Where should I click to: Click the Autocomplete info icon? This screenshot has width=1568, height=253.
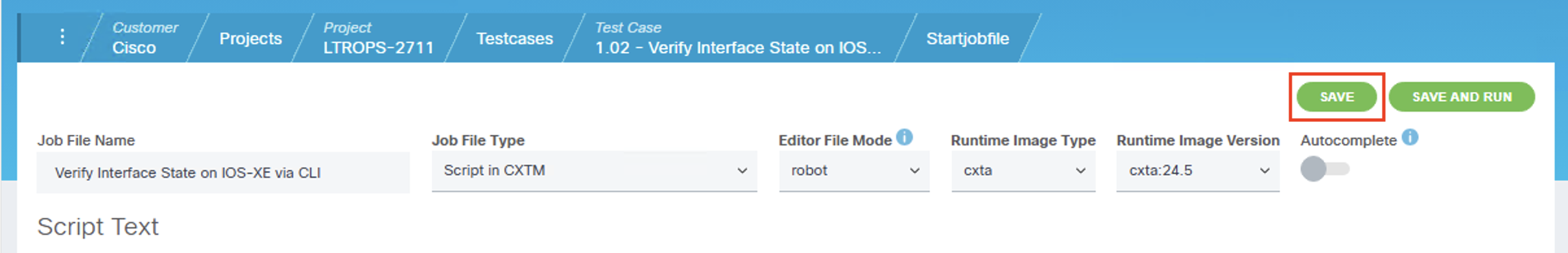1410,137
